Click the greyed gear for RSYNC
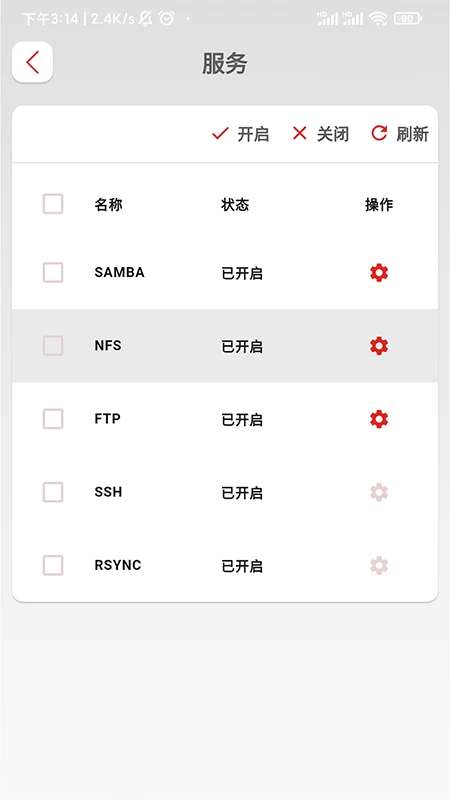 click(x=379, y=566)
